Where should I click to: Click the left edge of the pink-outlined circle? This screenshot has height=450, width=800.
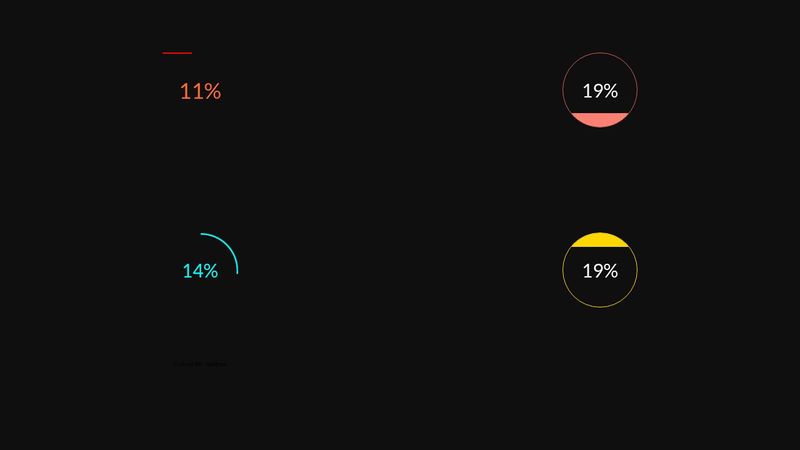[x=564, y=91]
